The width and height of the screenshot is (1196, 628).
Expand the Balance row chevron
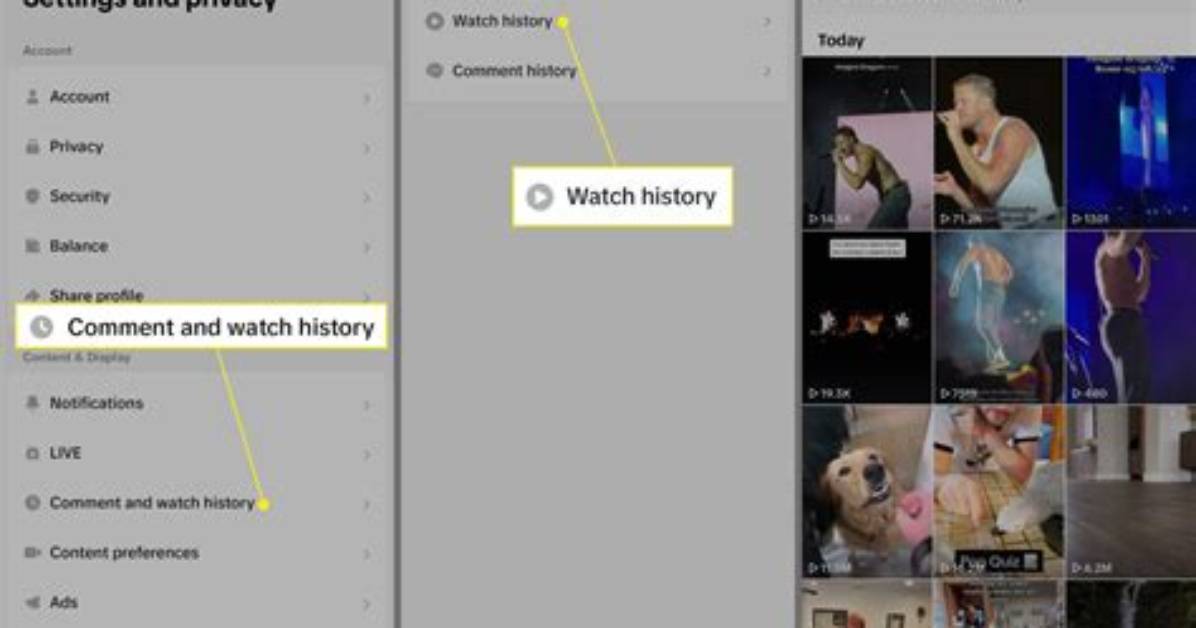[x=367, y=247]
